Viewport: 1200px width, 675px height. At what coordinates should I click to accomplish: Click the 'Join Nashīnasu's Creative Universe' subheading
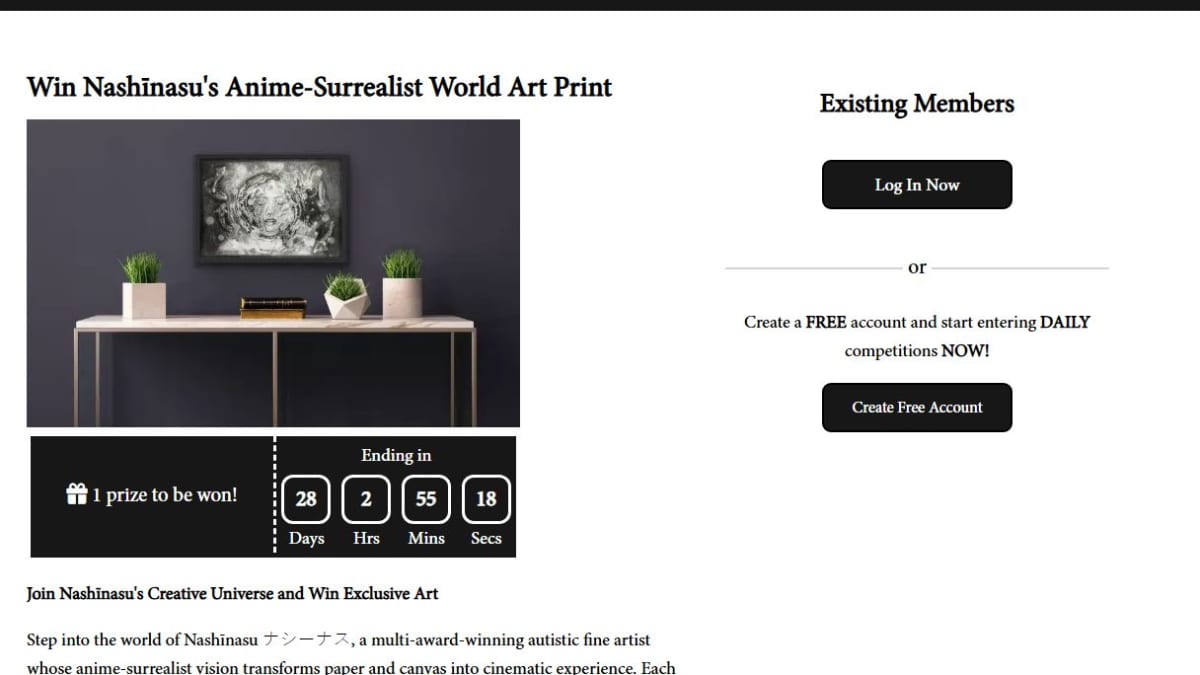pos(232,593)
